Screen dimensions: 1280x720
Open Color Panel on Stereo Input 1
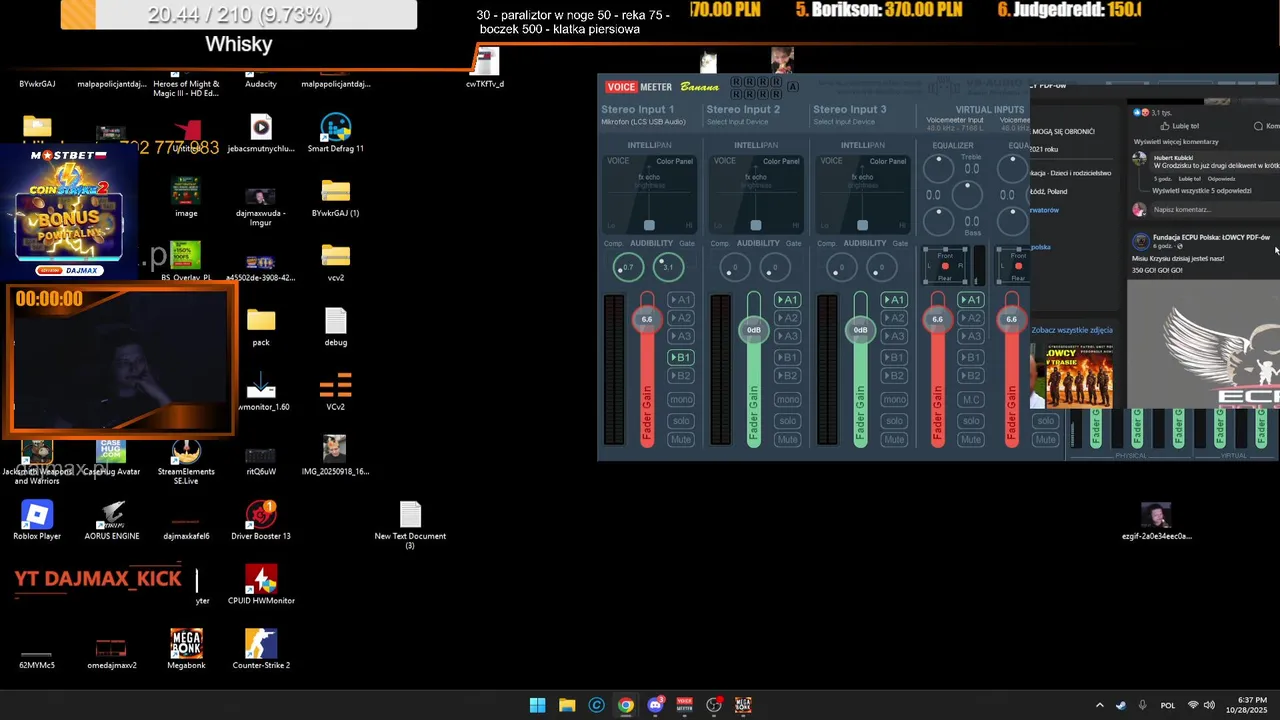point(675,161)
